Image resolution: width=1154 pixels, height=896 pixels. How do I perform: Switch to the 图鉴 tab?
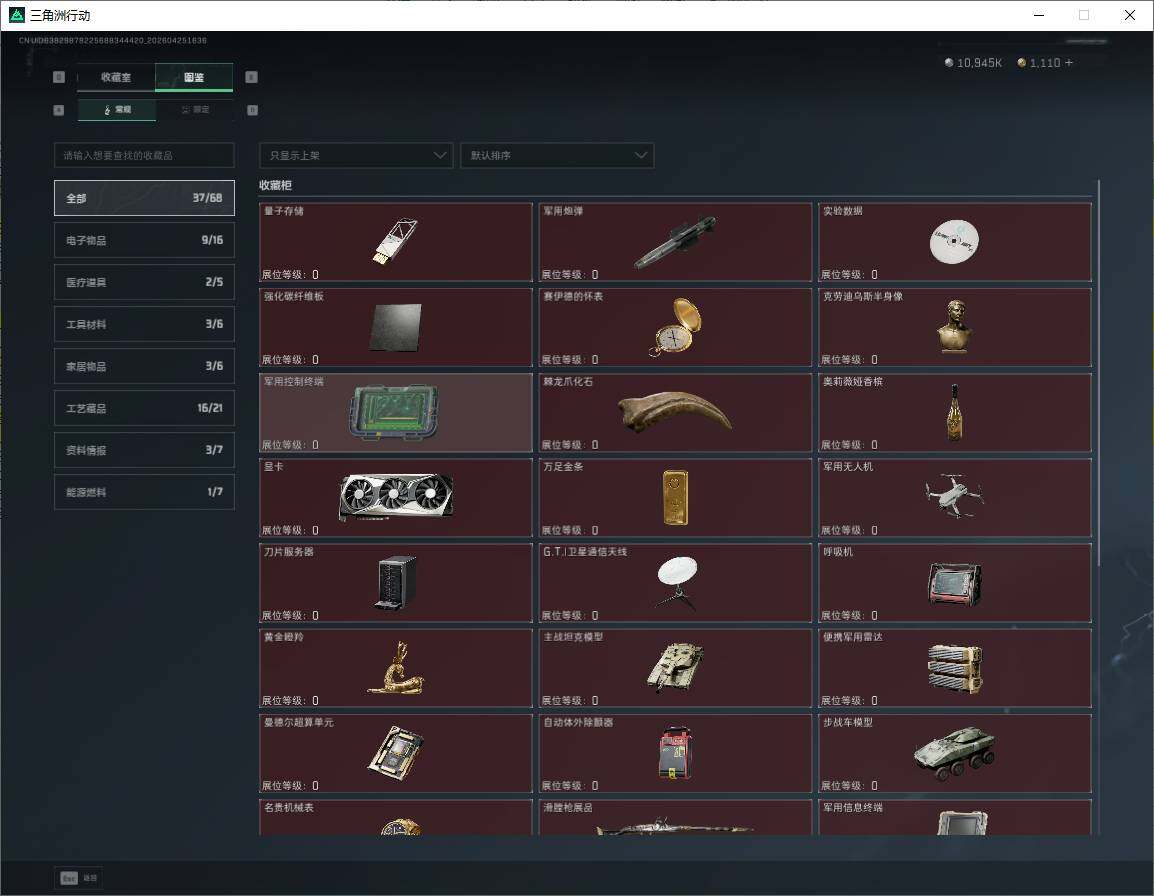[194, 77]
